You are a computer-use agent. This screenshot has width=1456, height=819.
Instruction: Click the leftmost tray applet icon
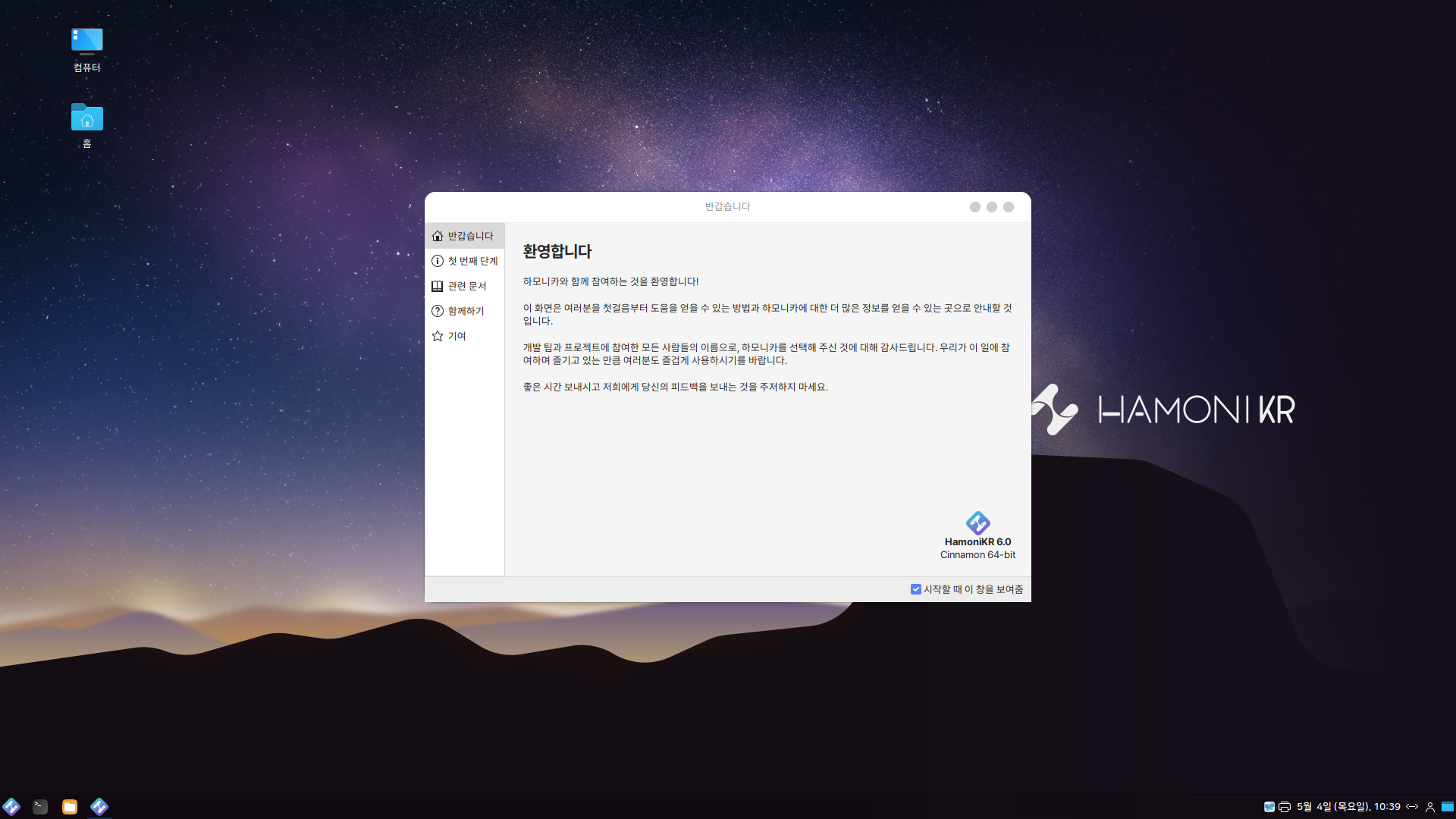click(x=1269, y=807)
